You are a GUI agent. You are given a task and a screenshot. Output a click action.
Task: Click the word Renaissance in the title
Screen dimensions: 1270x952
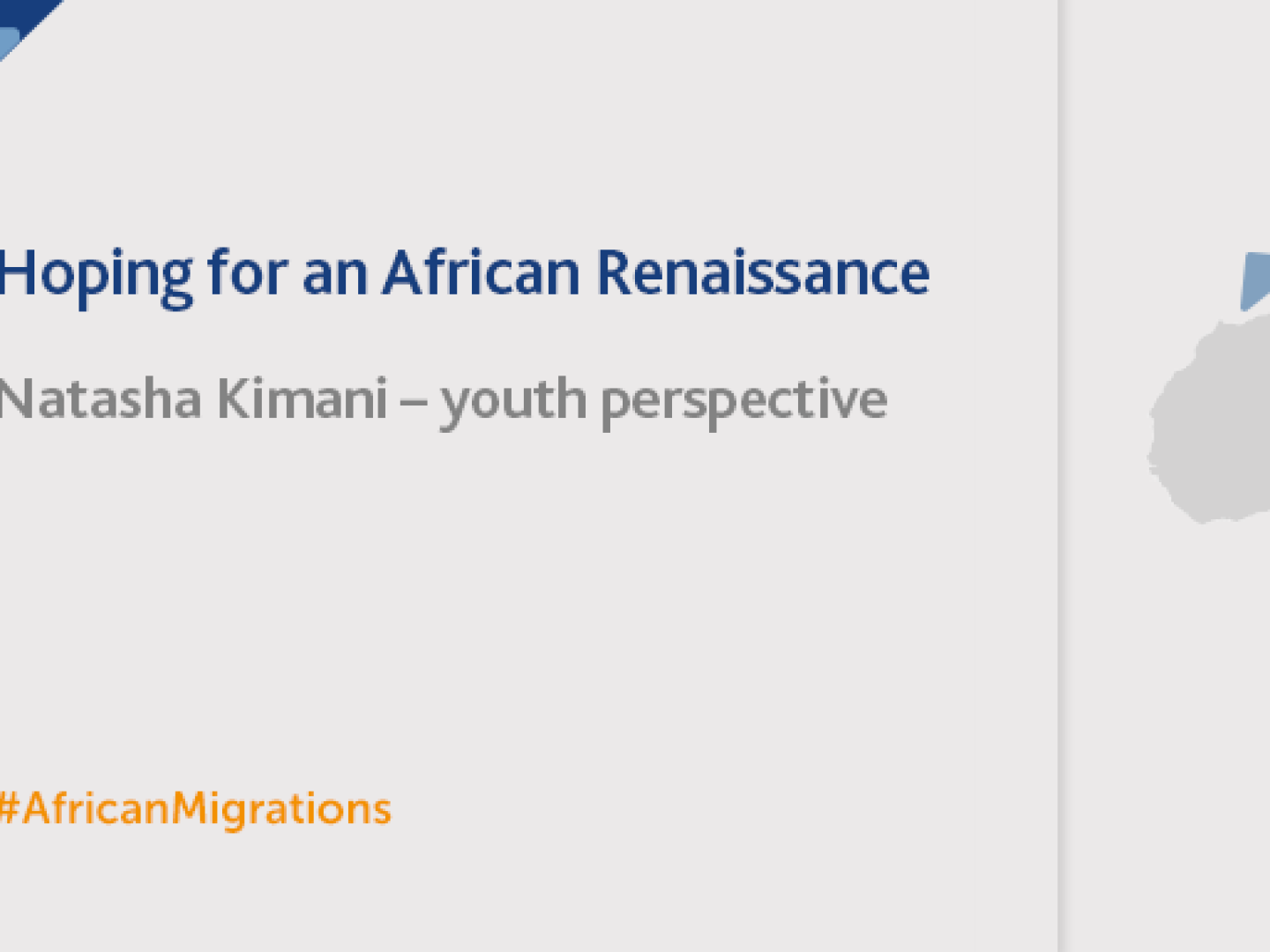763,272
